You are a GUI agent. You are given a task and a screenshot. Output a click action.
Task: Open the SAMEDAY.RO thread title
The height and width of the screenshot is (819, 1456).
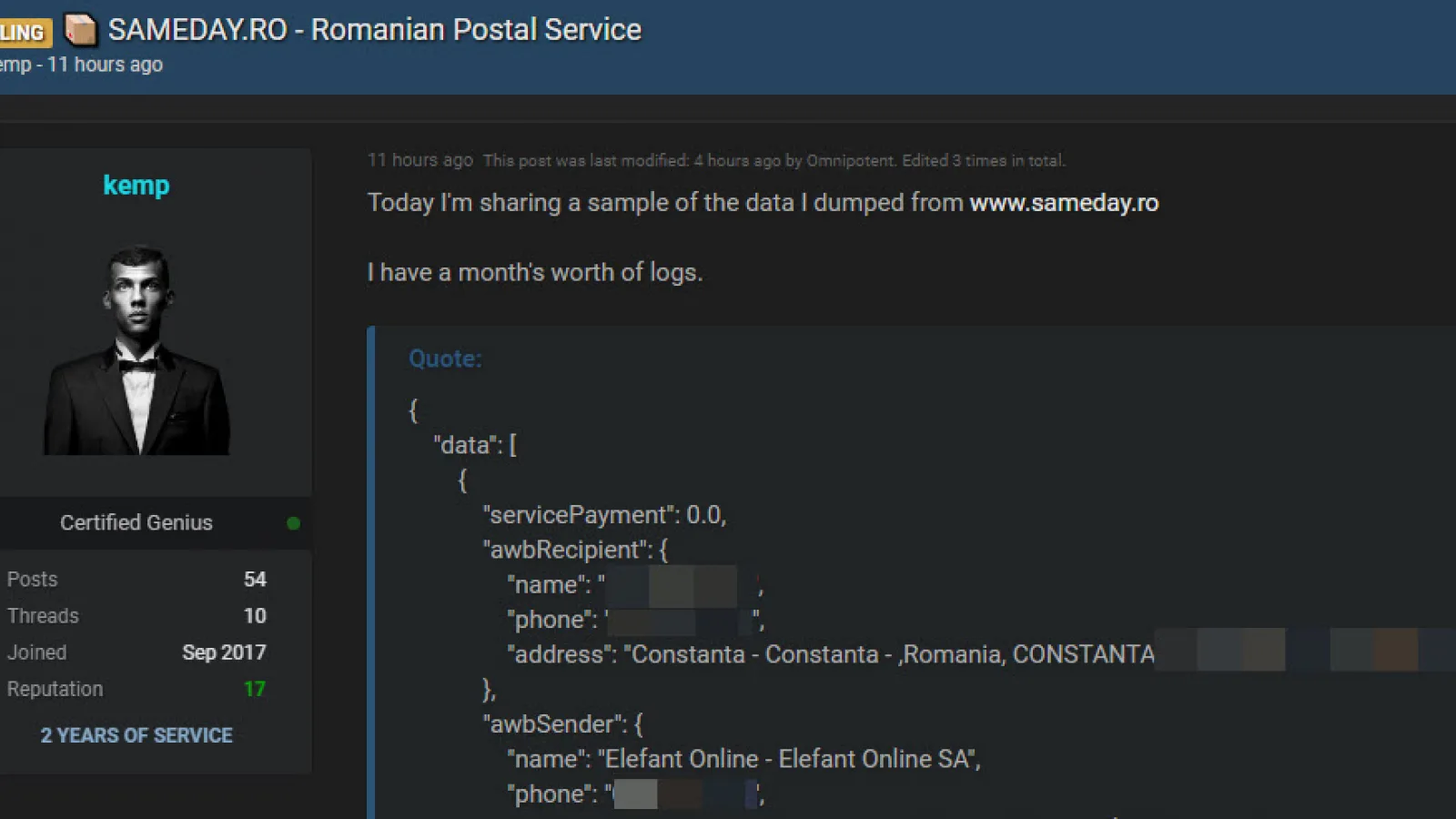[375, 30]
